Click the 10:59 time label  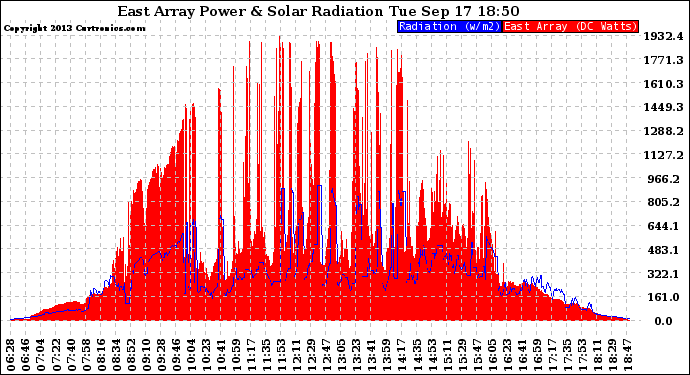point(237,354)
